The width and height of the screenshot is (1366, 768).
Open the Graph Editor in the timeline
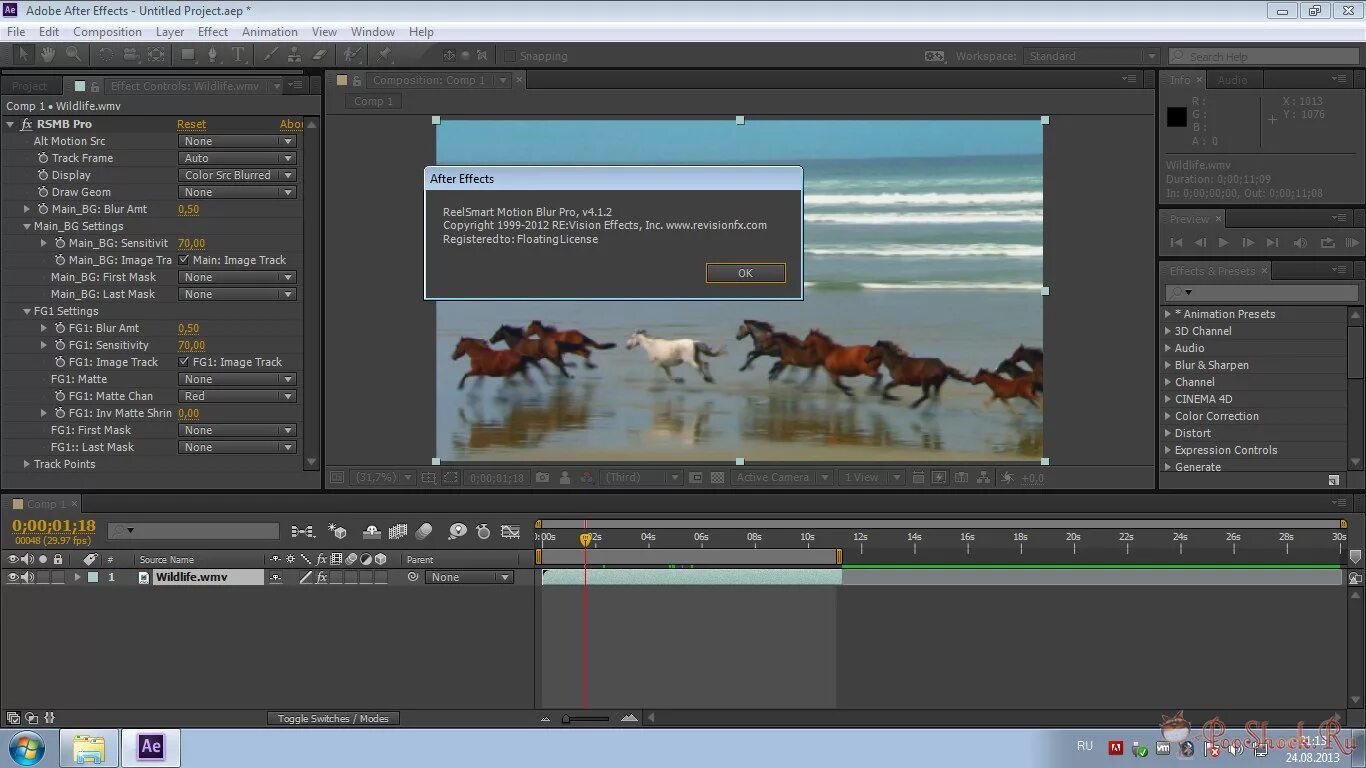pyautogui.click(x=510, y=531)
